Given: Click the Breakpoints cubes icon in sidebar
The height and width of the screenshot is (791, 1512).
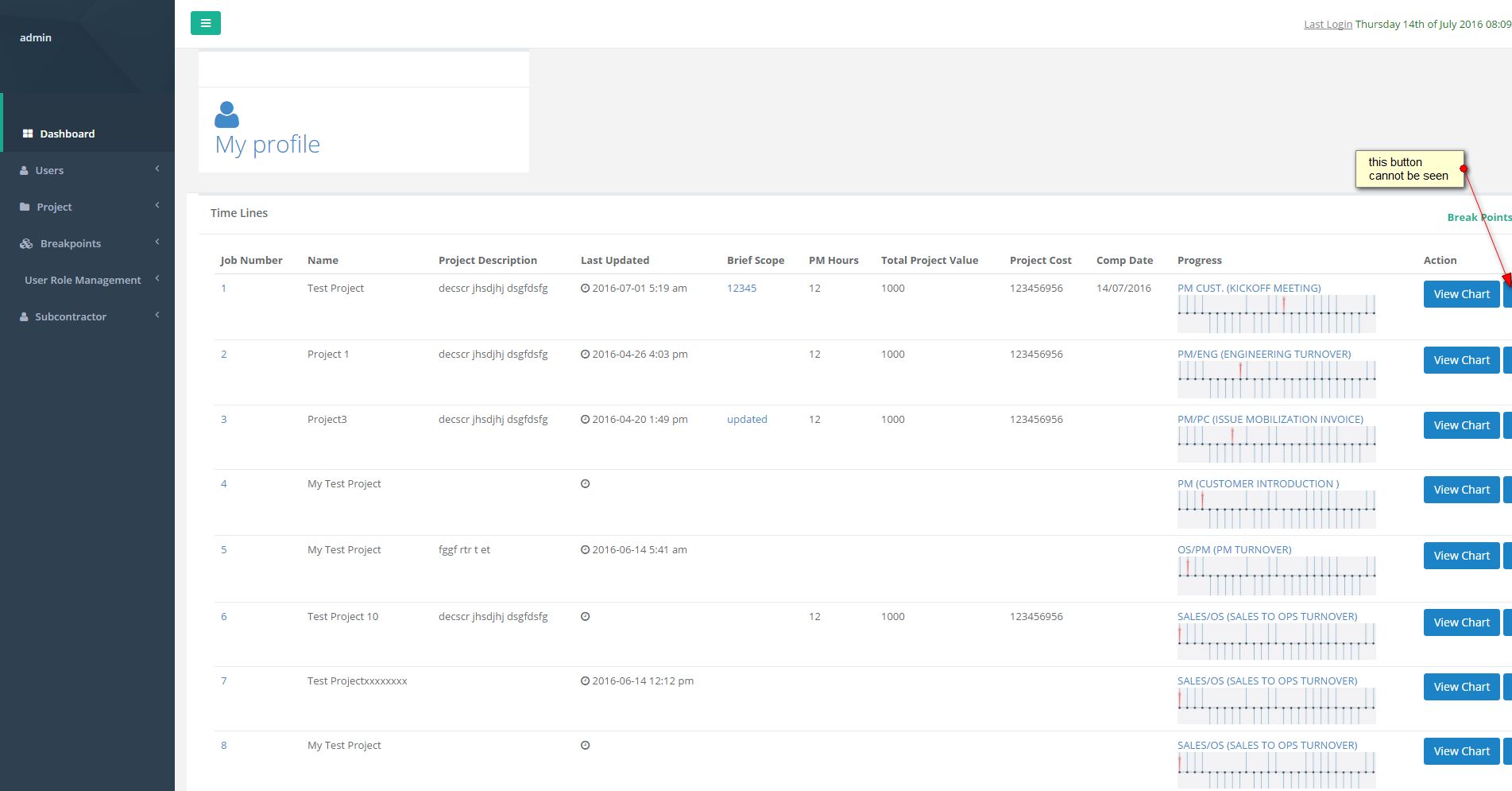Looking at the screenshot, I should [26, 244].
